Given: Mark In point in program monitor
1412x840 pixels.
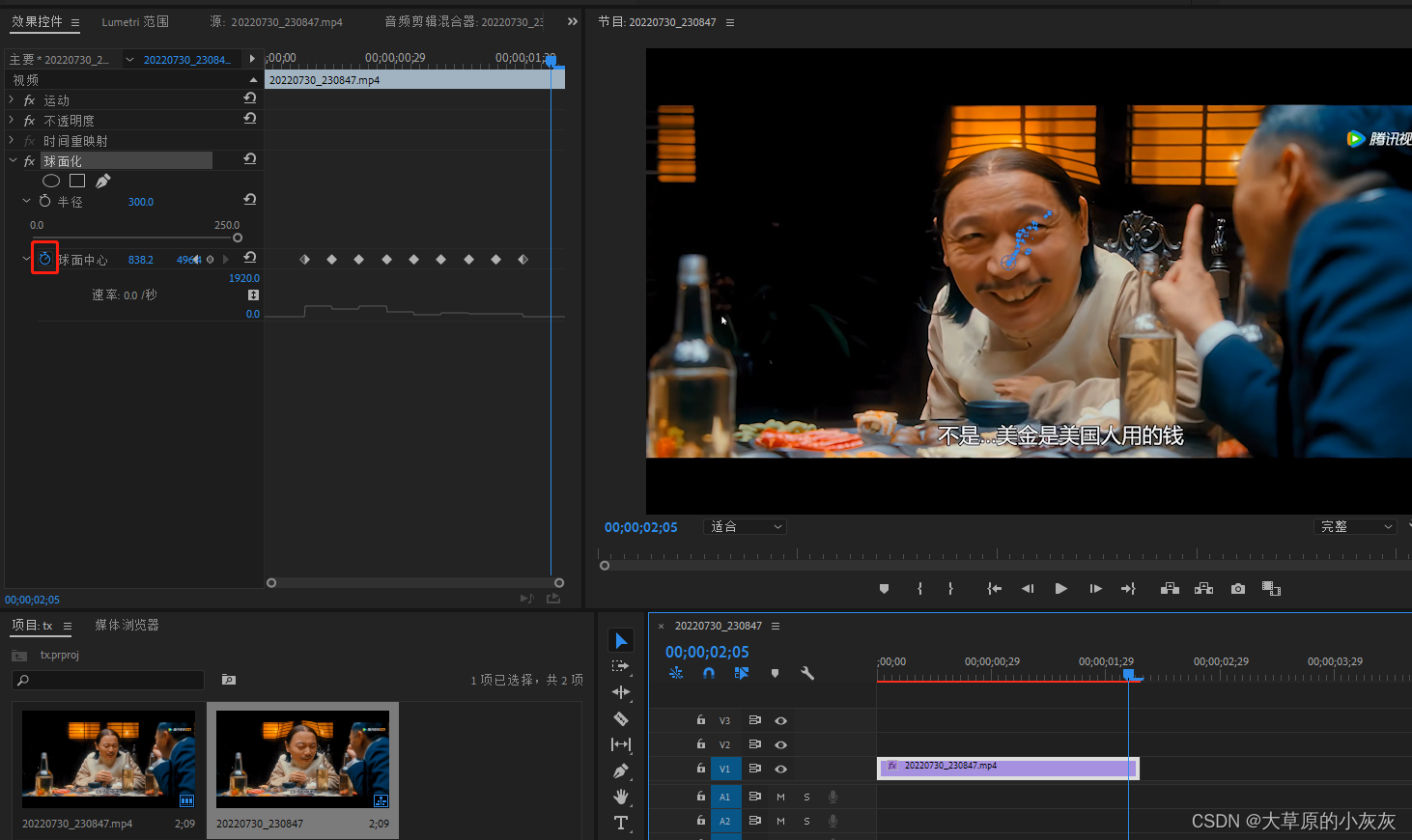Looking at the screenshot, I should tap(919, 589).
